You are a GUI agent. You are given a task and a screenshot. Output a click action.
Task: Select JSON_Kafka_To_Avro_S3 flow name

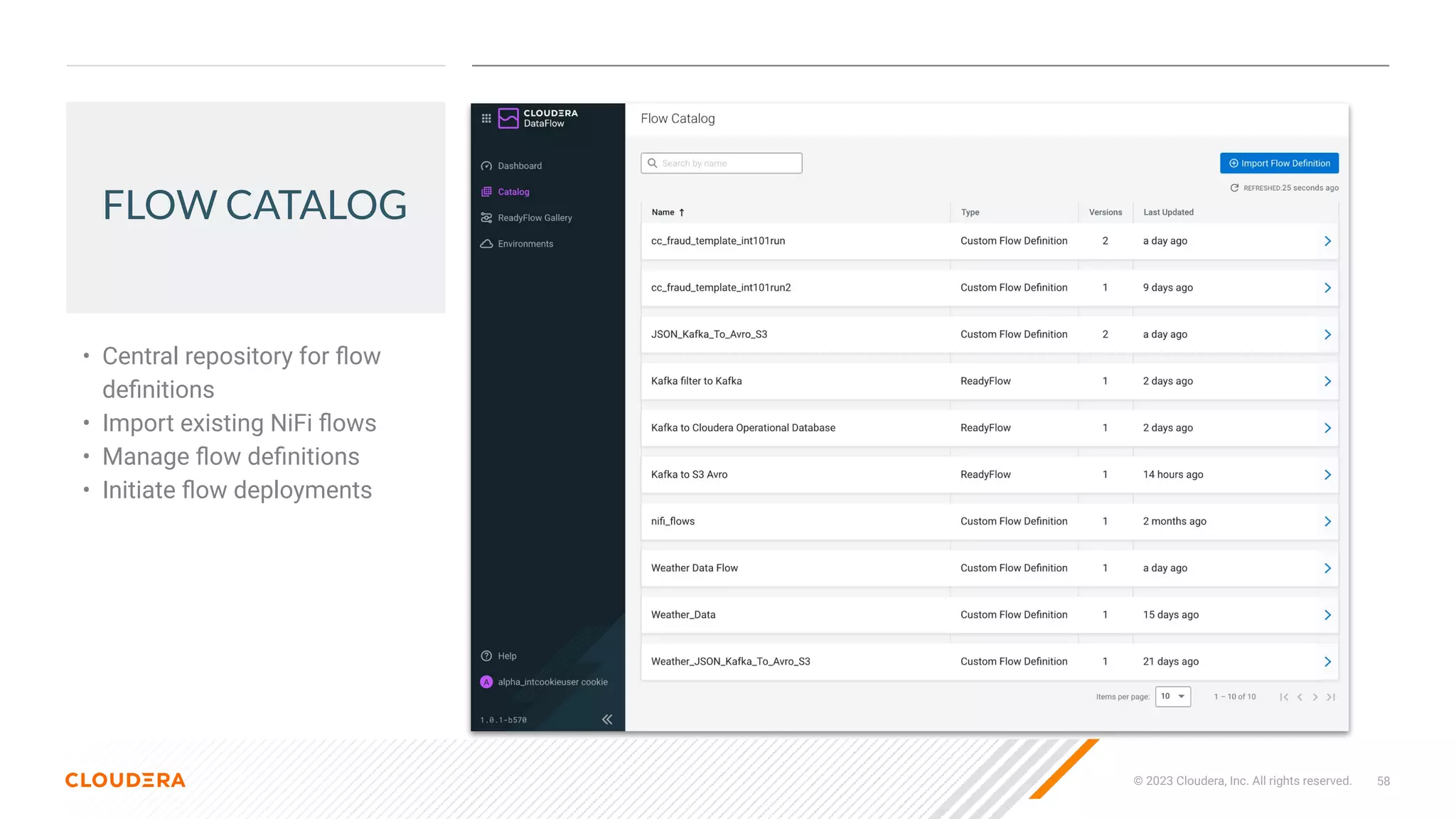[x=709, y=335]
